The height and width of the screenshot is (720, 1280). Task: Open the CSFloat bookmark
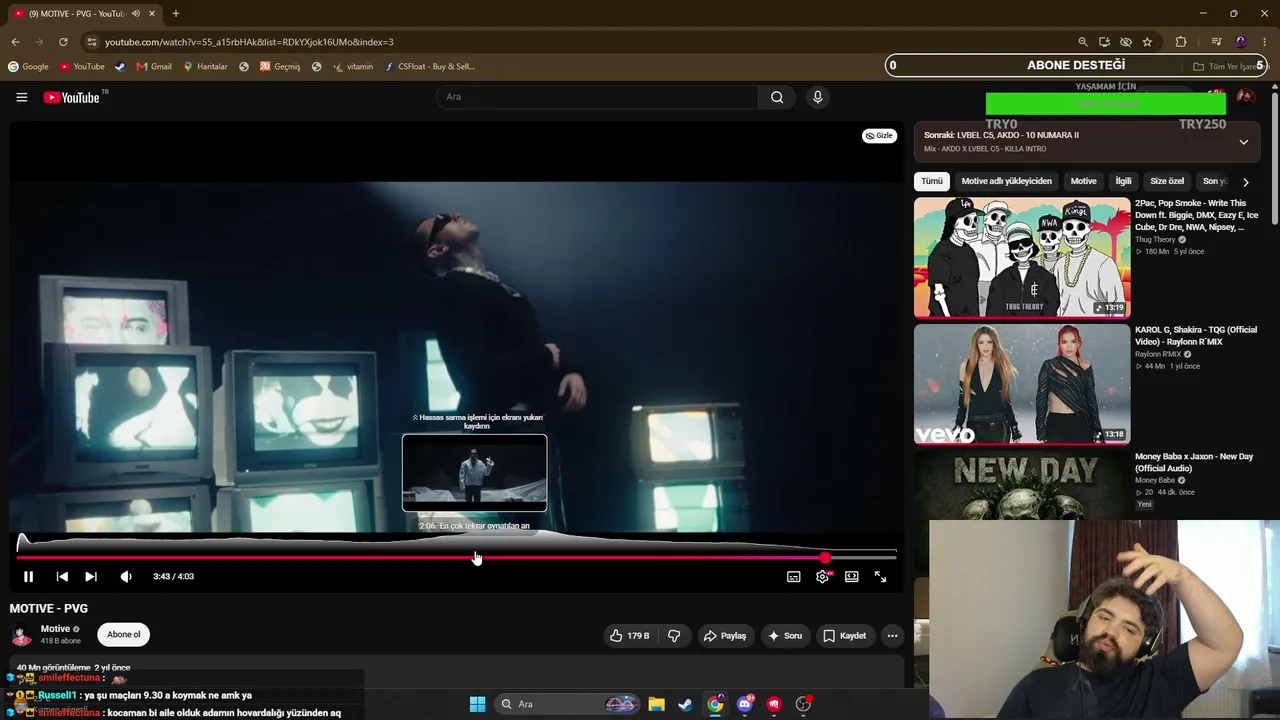point(429,67)
